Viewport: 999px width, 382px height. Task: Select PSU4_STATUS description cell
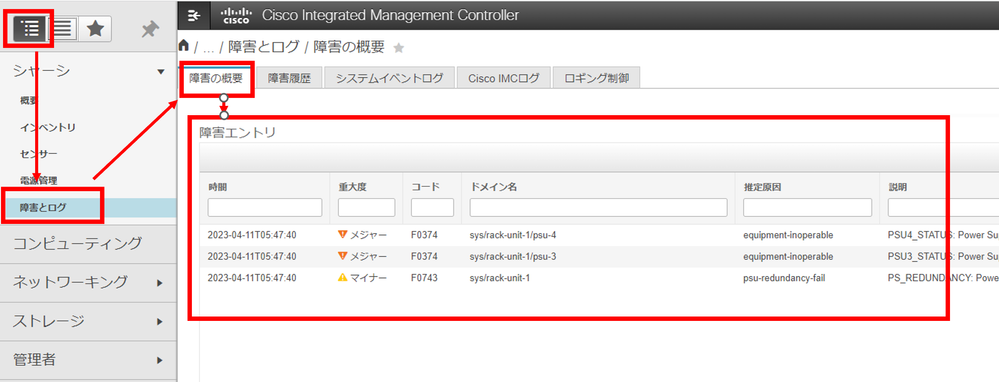pyautogui.click(x=943, y=236)
